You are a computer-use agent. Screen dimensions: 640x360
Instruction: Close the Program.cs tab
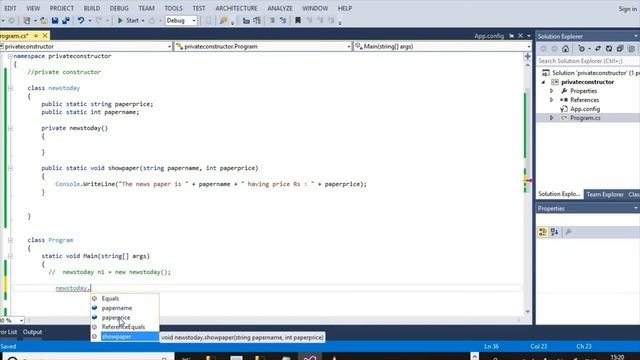(x=45, y=36)
